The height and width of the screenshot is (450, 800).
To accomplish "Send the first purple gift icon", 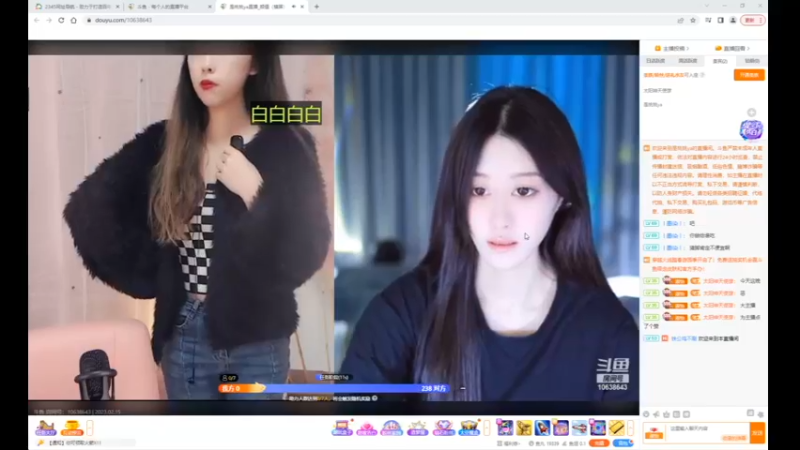I will point(505,428).
